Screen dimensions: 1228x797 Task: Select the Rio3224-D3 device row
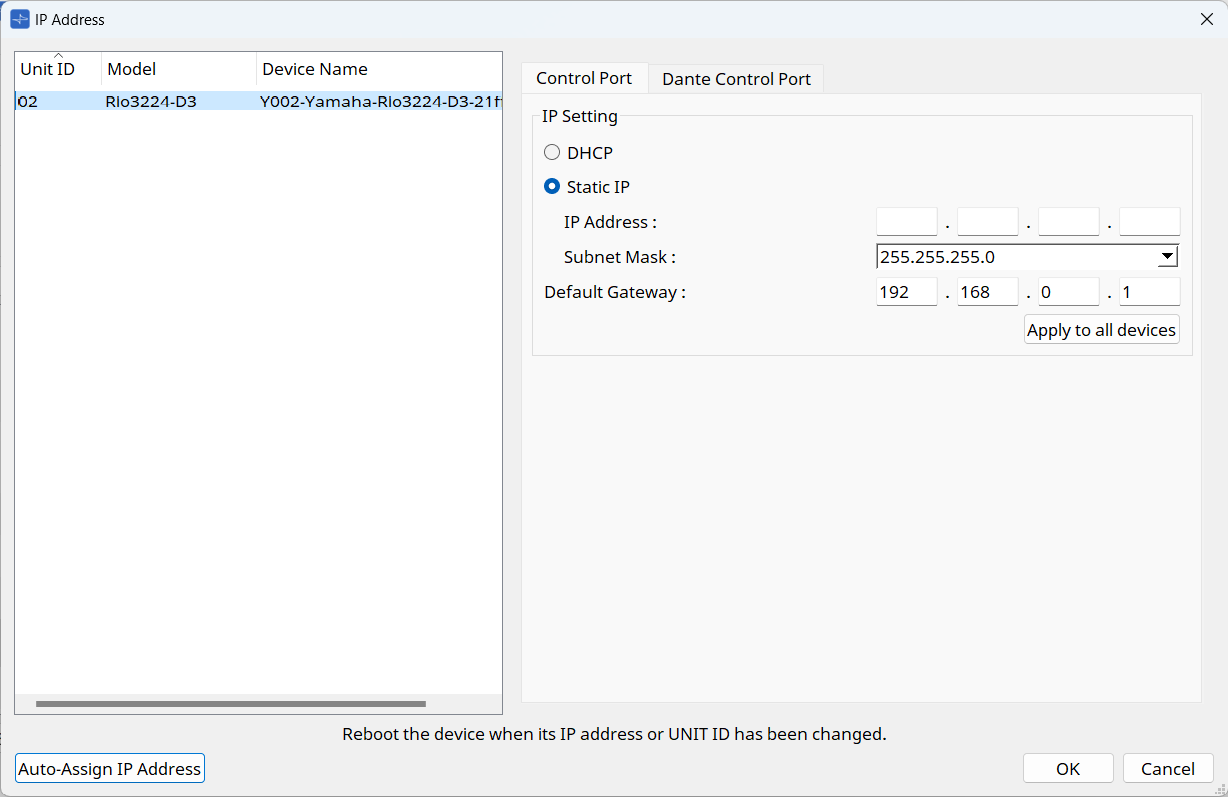tap(258, 101)
